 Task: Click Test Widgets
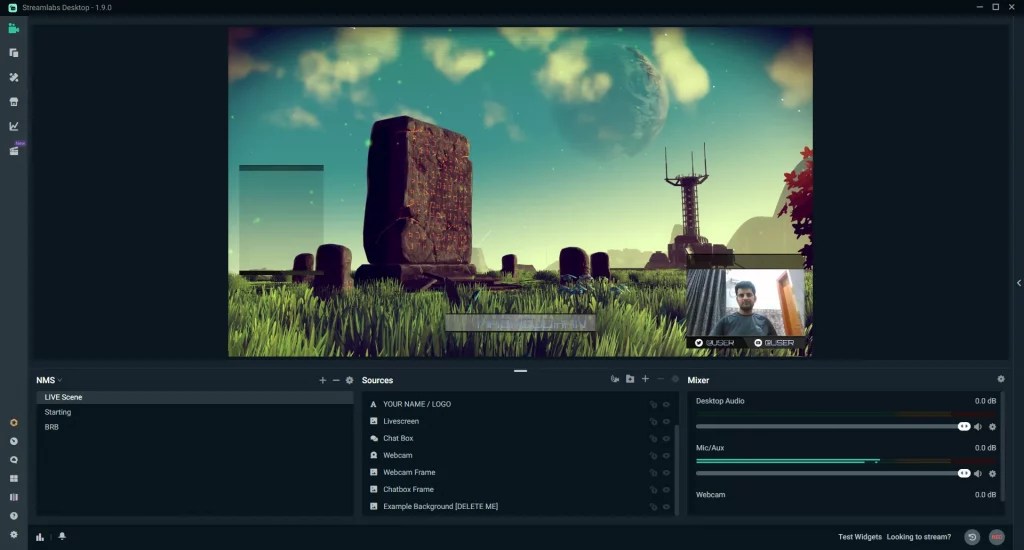[859, 537]
